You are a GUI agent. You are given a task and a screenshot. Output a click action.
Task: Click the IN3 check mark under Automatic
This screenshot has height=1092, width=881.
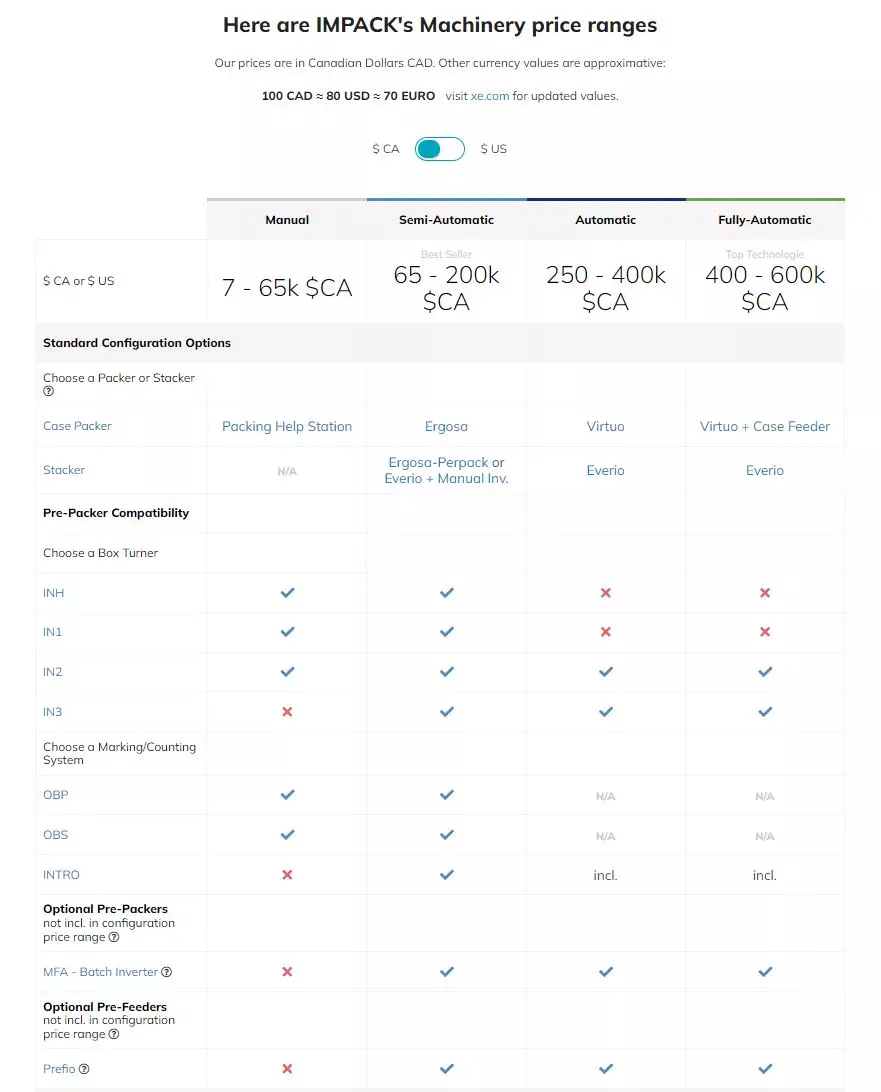click(x=605, y=712)
